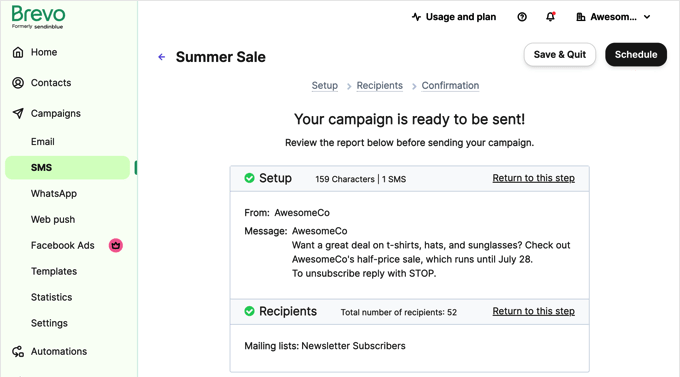Click the Automations icon in sidebar
The width and height of the screenshot is (680, 377).
18,351
